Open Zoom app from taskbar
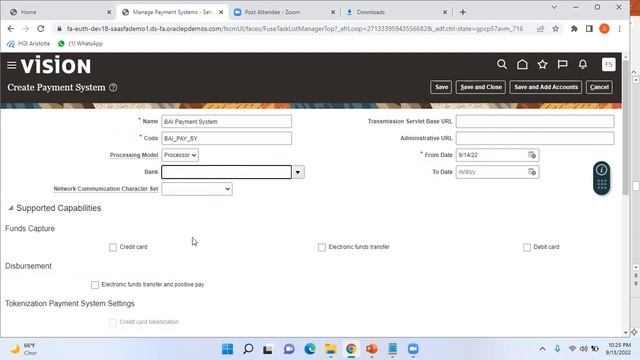Viewport: 640px width, 360px height. (x=413, y=349)
